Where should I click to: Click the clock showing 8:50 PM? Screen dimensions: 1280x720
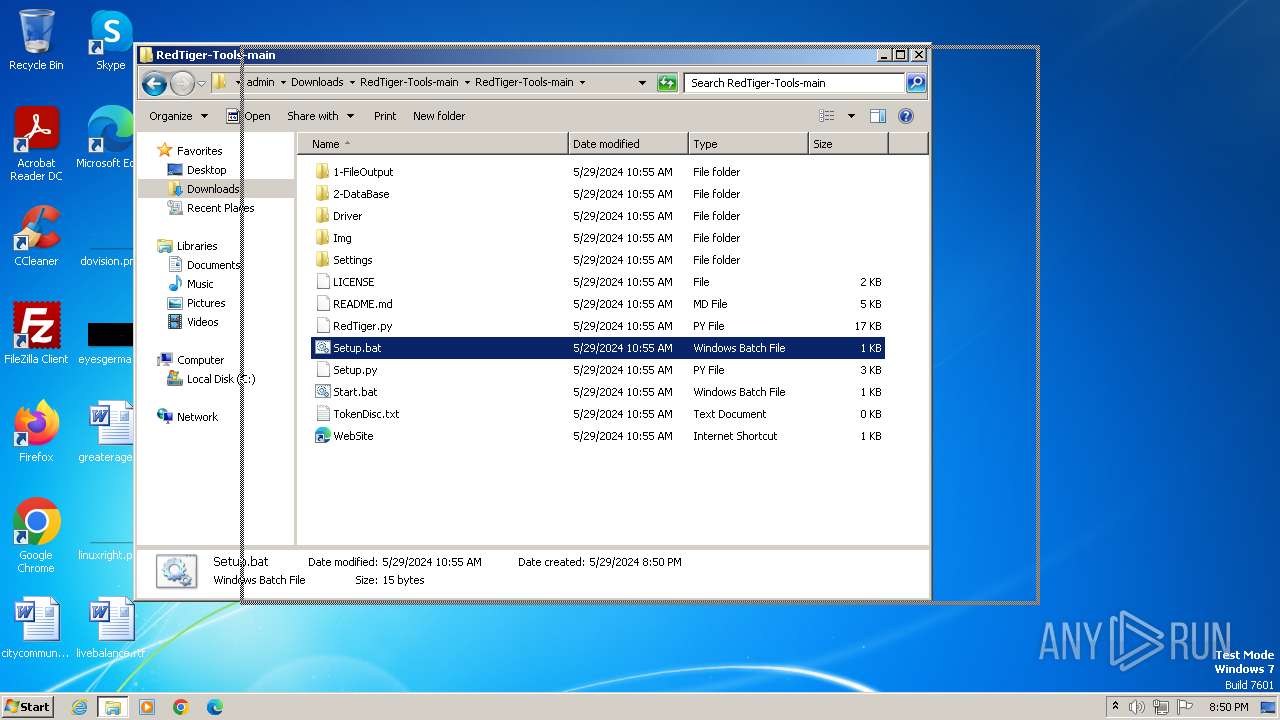1228,707
